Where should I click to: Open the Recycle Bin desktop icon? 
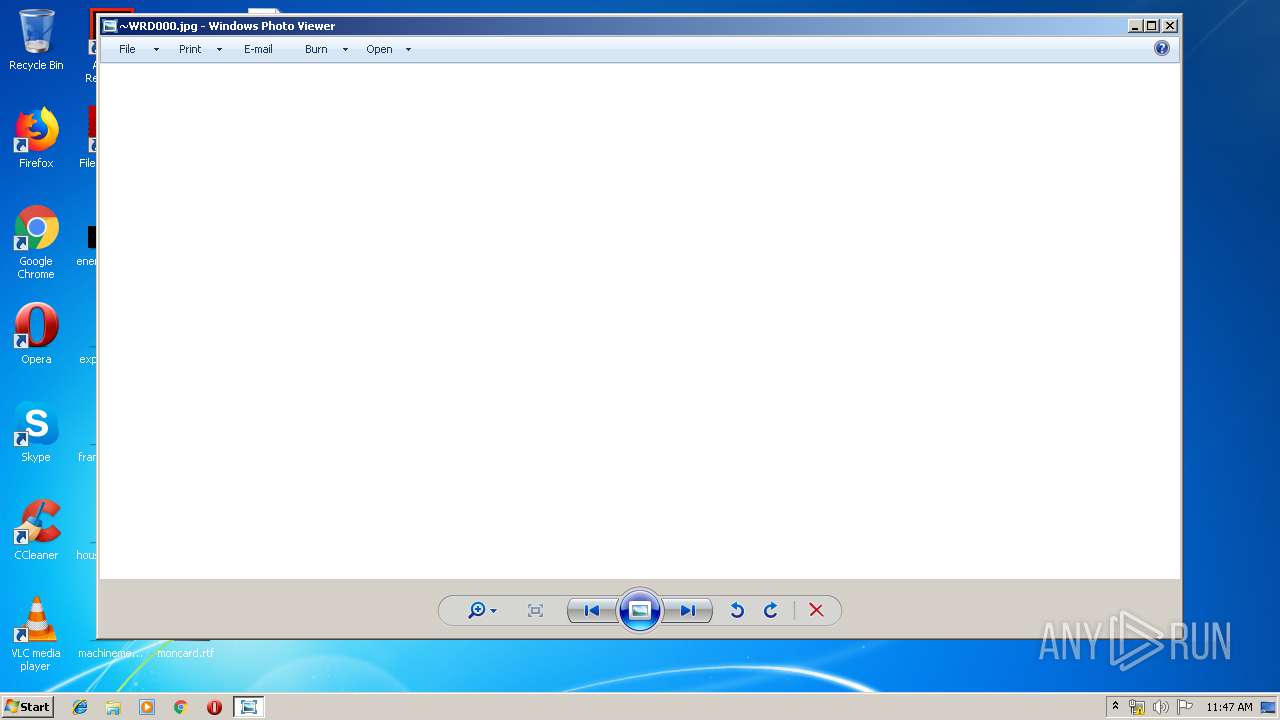pyautogui.click(x=36, y=40)
